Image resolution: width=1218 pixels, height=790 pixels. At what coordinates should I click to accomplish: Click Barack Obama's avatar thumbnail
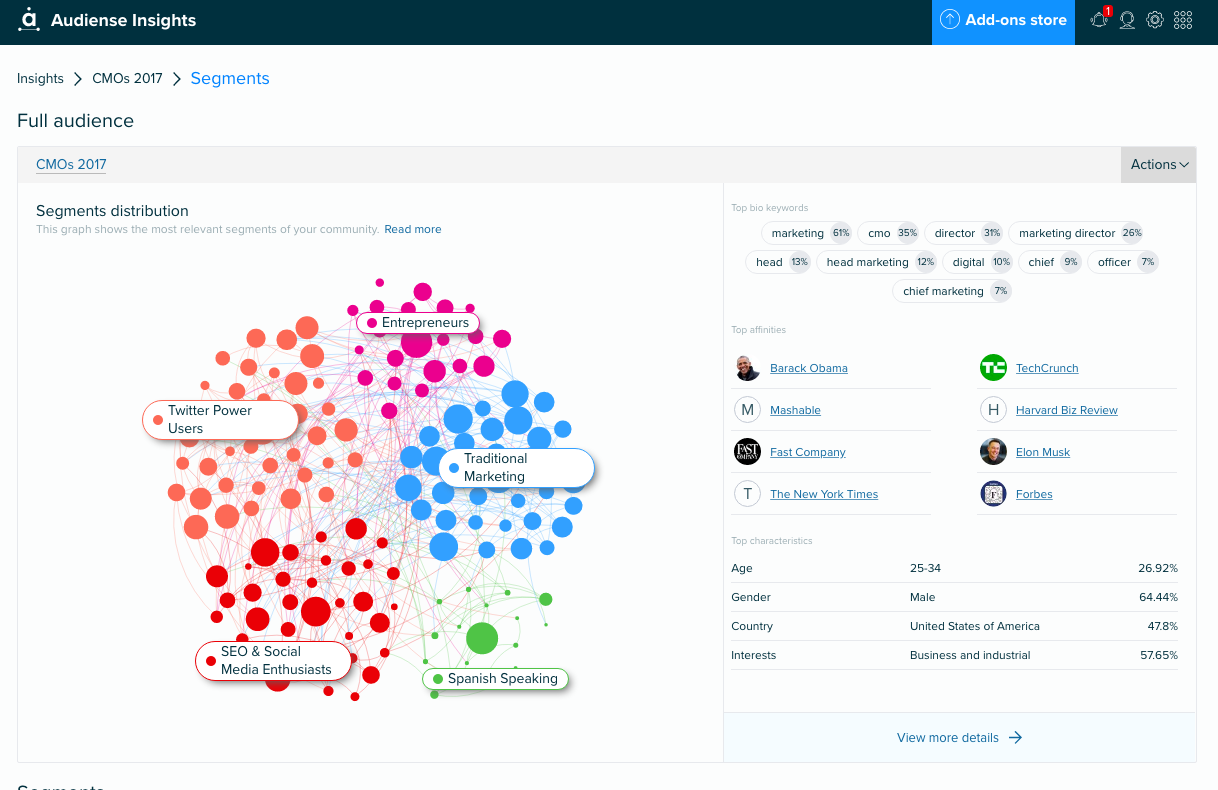(x=747, y=368)
